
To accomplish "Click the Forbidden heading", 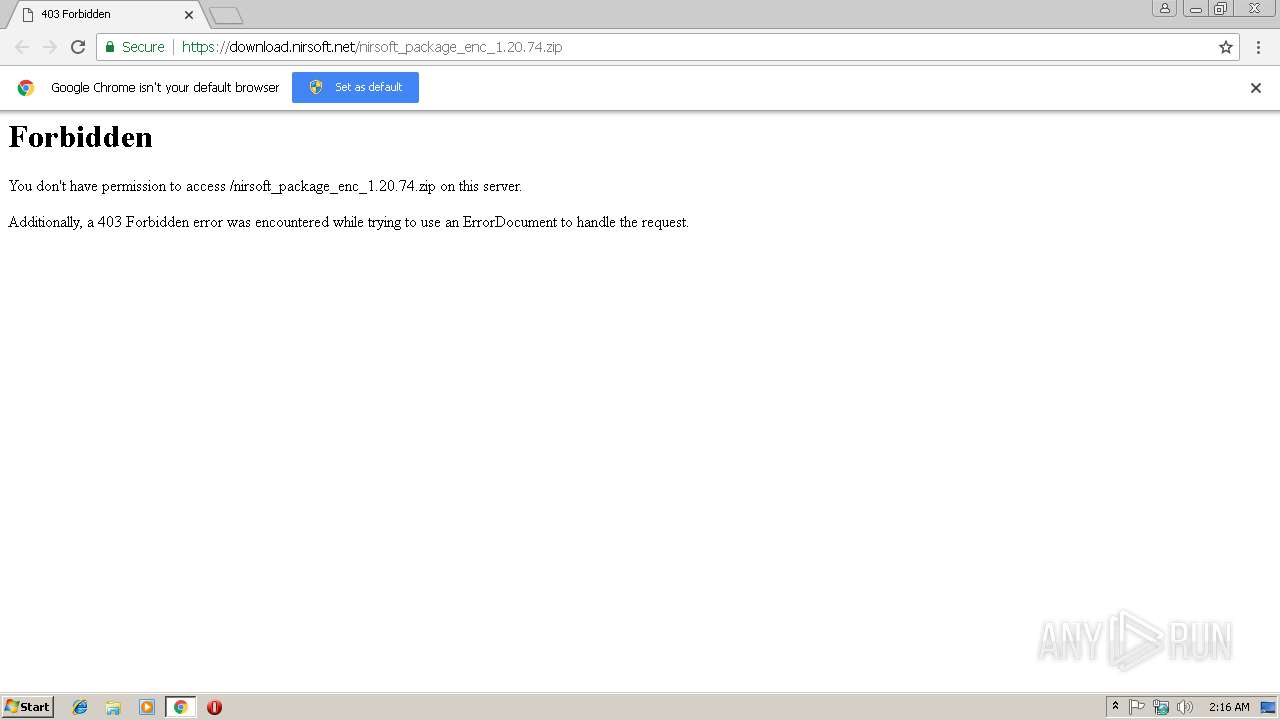I will pyautogui.click(x=81, y=137).
